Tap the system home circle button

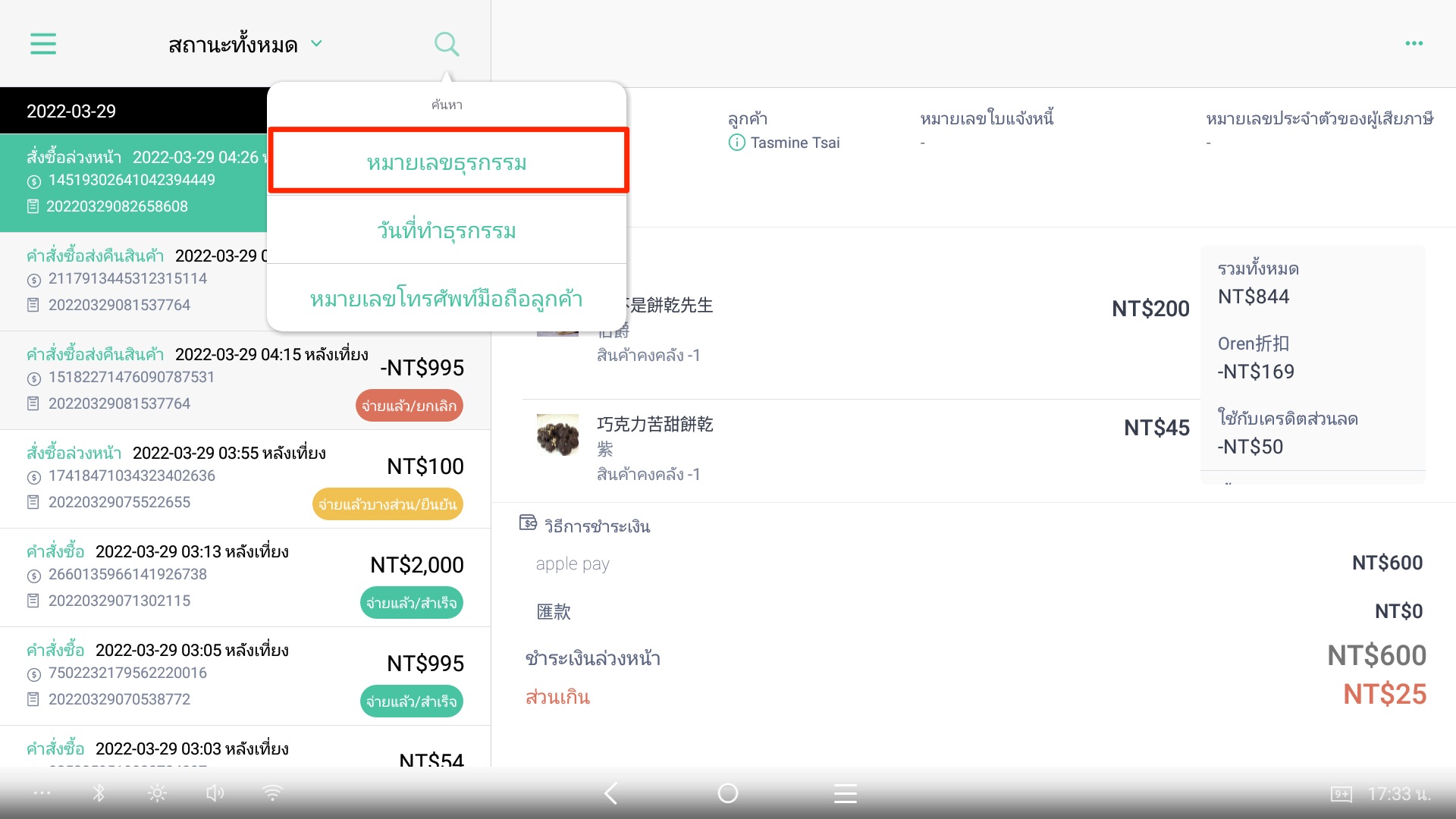728,793
